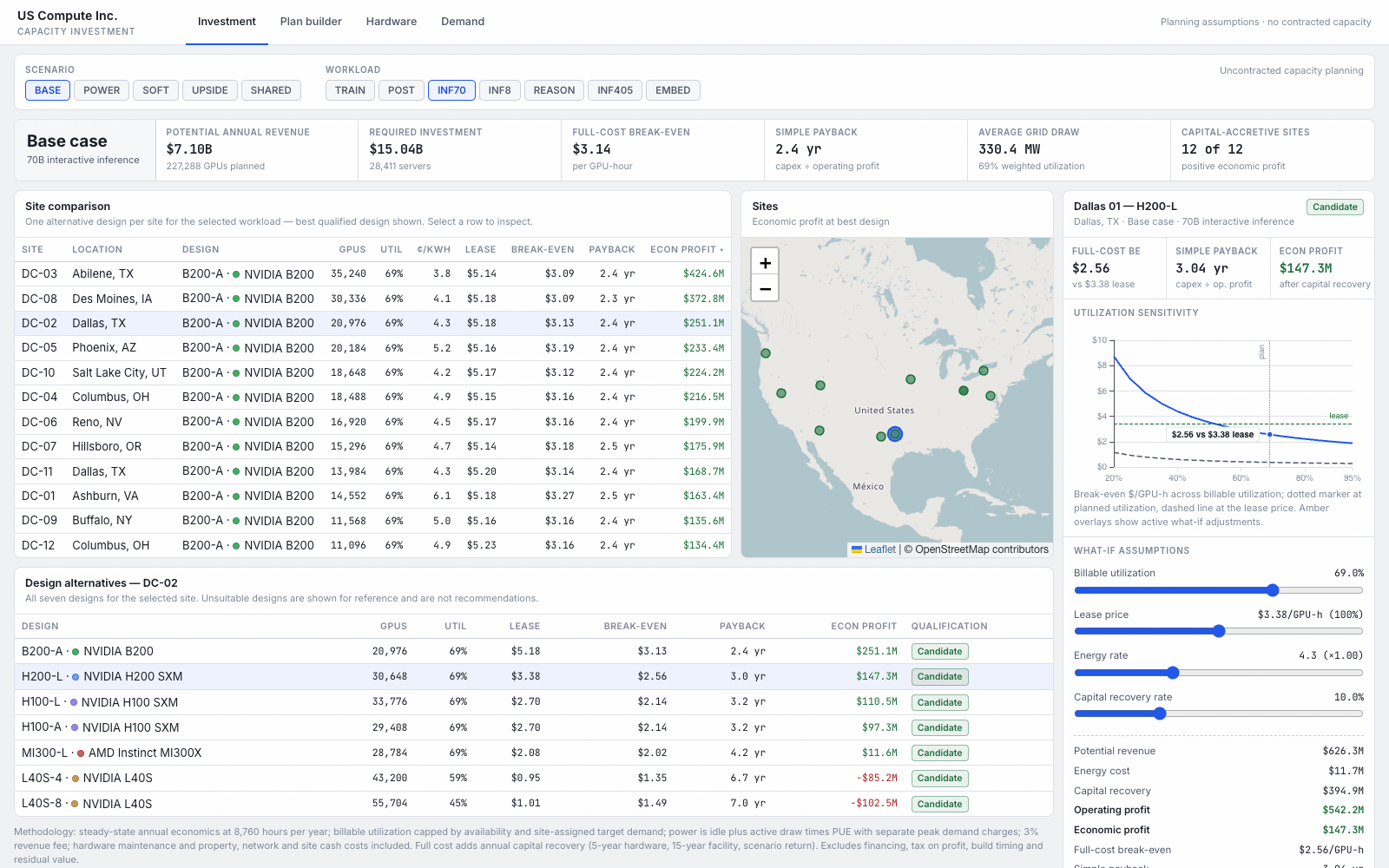
Task: Select the DC-06 Reno, NV row
Action: tap(372, 422)
